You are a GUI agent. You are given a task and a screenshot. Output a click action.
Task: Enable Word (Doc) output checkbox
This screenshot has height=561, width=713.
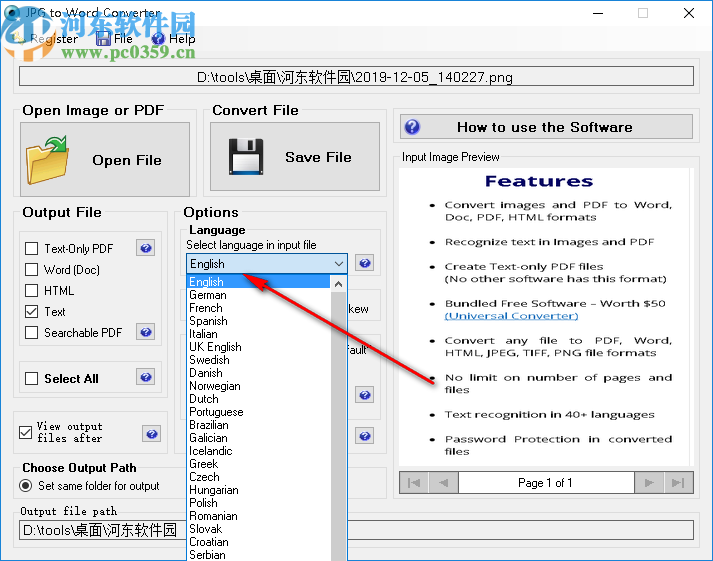[31, 270]
